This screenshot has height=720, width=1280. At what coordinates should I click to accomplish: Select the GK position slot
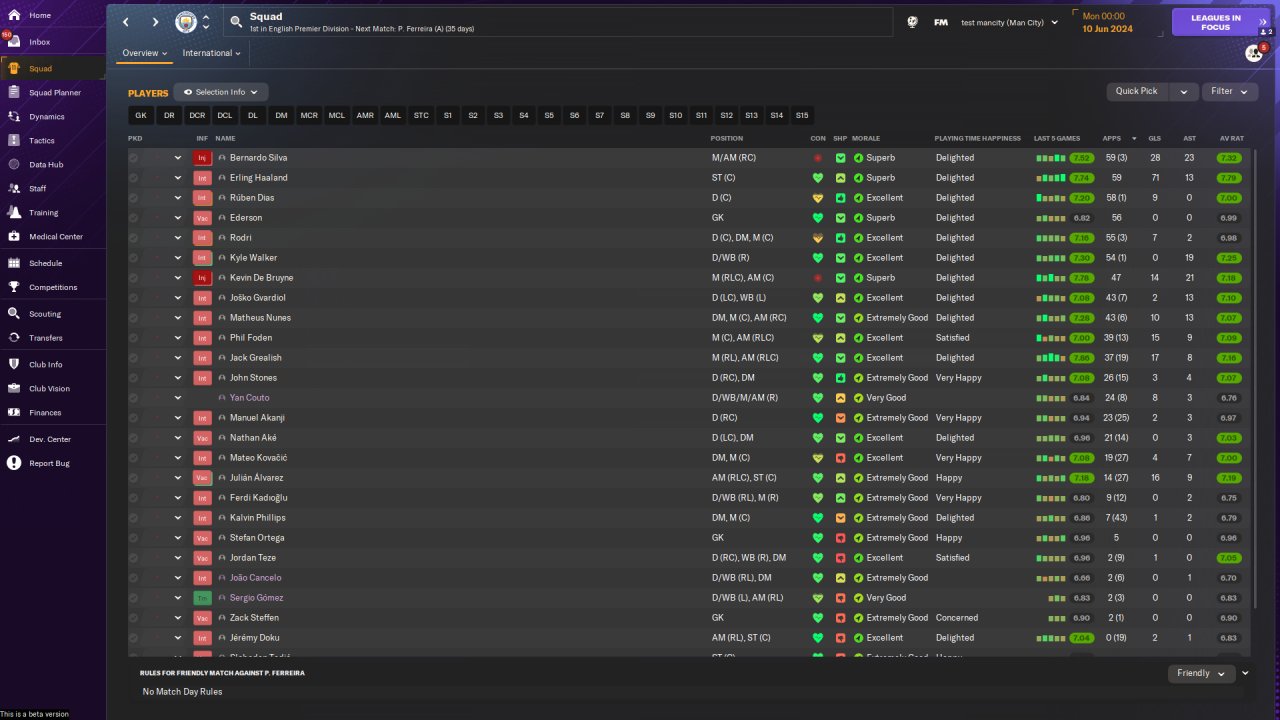coord(141,116)
